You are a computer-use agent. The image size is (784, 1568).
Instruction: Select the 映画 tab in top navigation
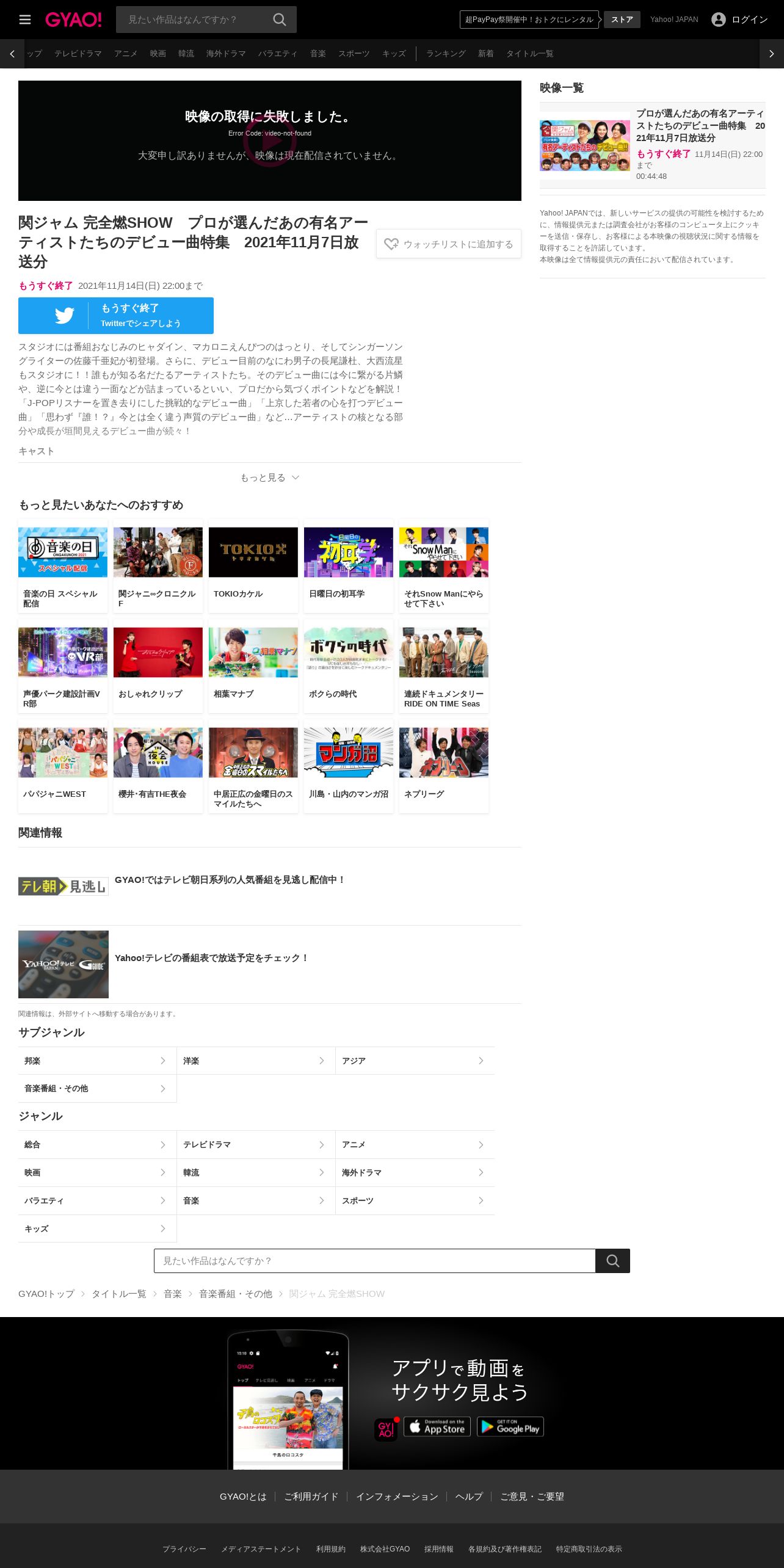[x=158, y=54]
